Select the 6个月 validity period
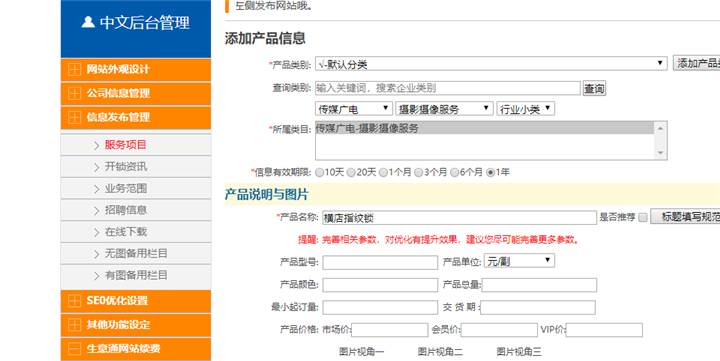The height and width of the screenshot is (361, 720). click(455, 173)
